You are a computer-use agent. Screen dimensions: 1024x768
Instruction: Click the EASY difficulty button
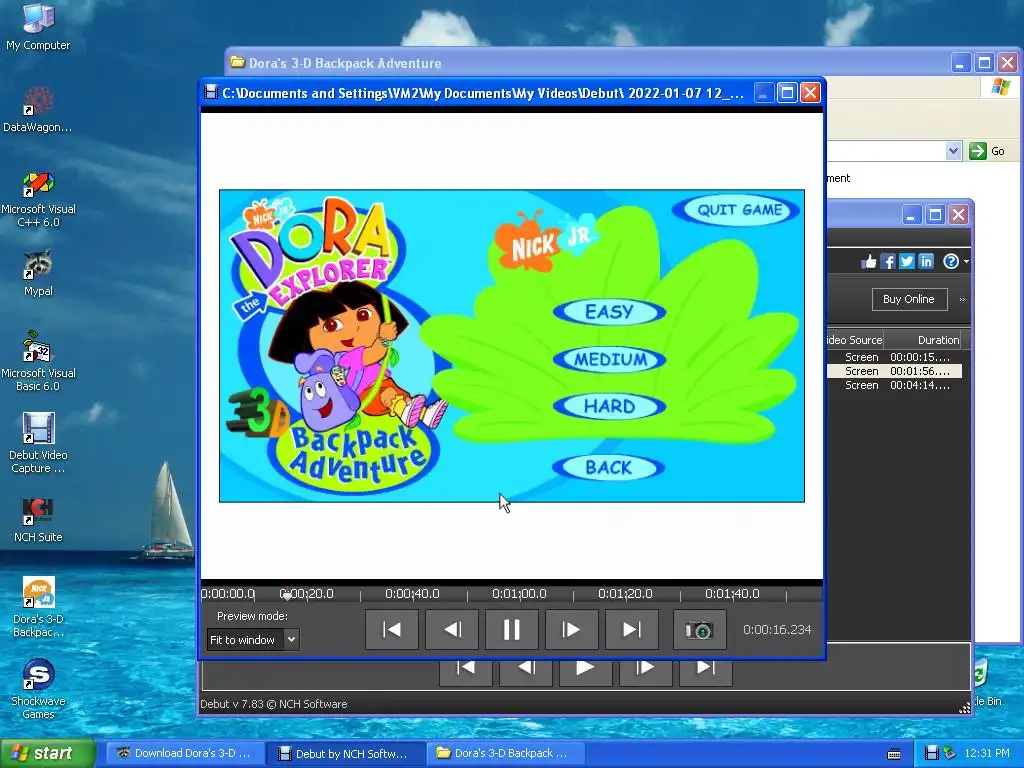(x=609, y=312)
